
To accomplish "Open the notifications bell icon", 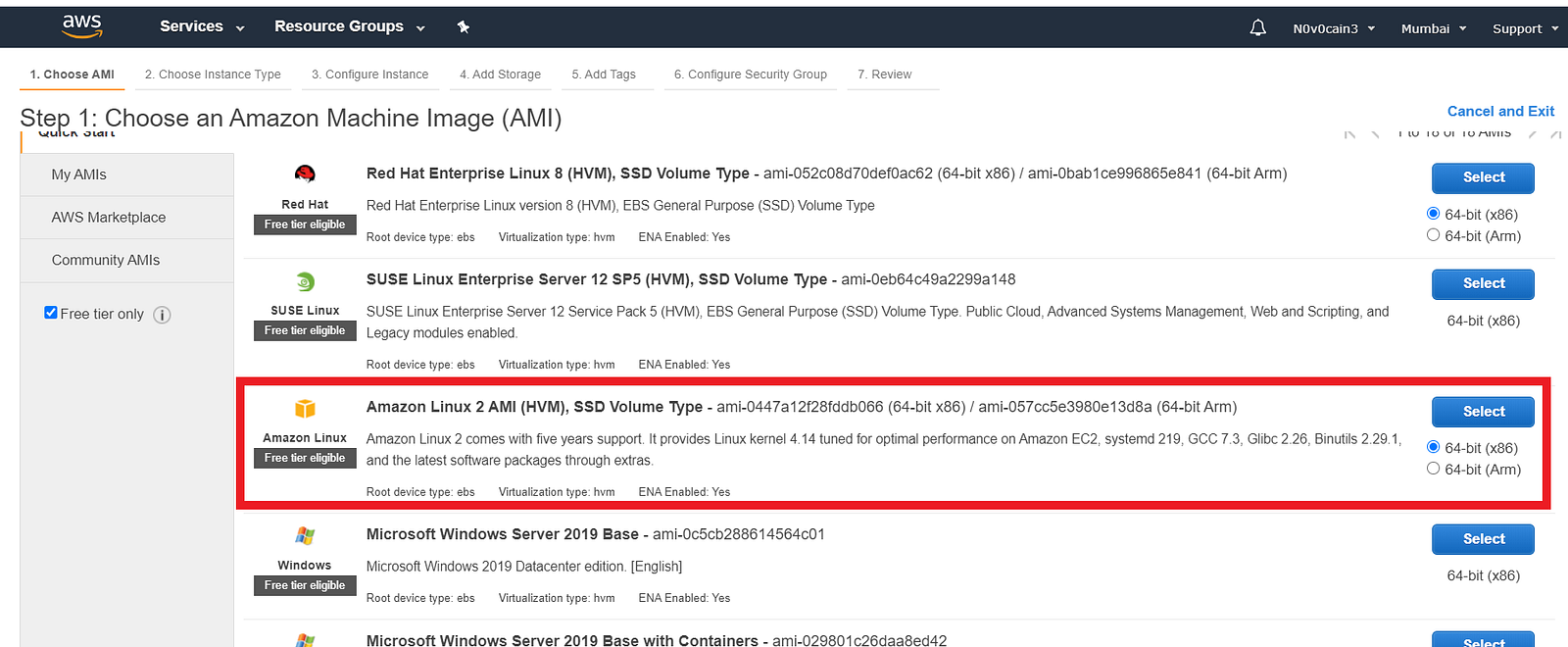I will coord(1258,28).
